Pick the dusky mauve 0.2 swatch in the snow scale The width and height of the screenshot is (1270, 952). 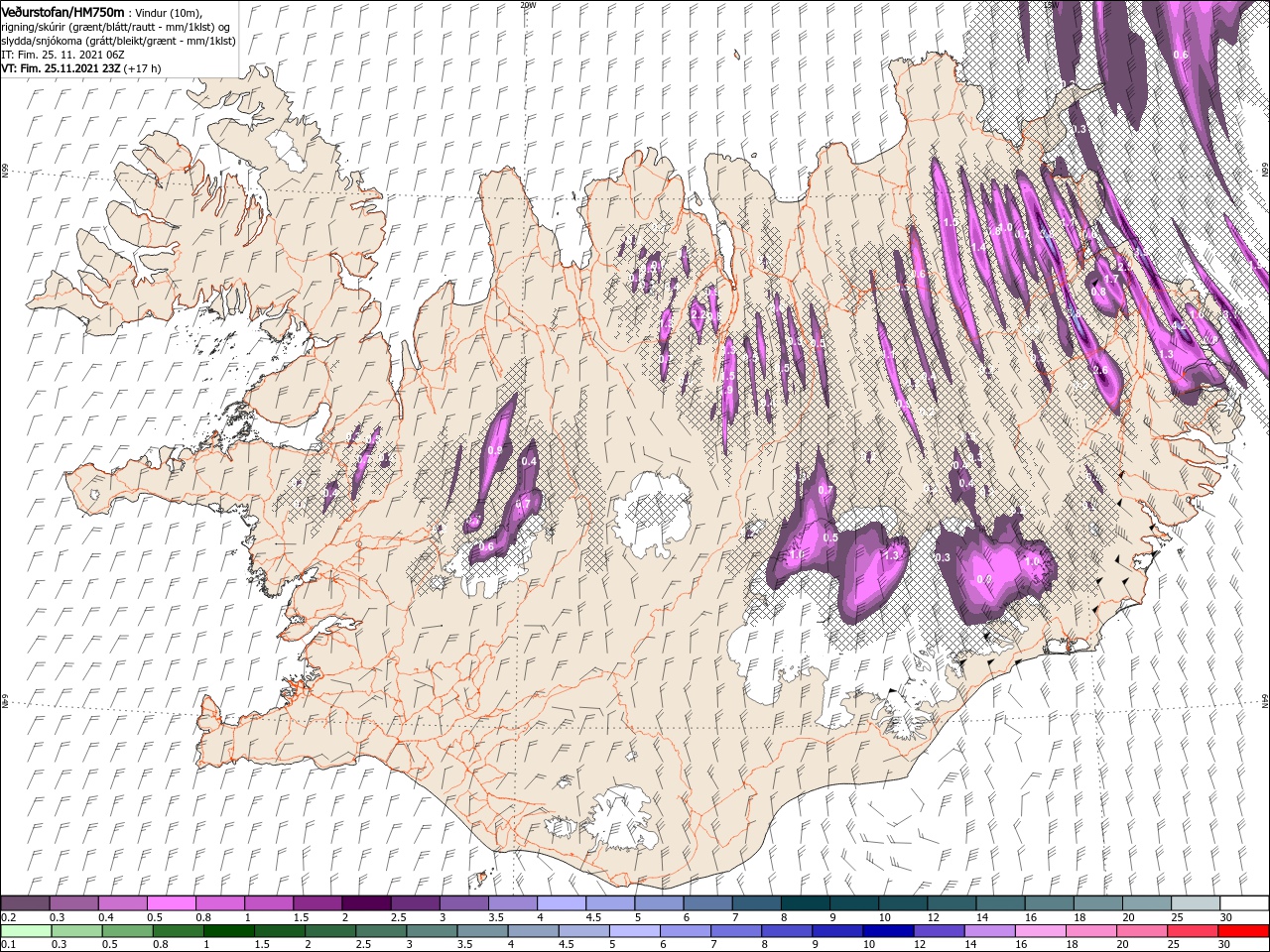25,903
